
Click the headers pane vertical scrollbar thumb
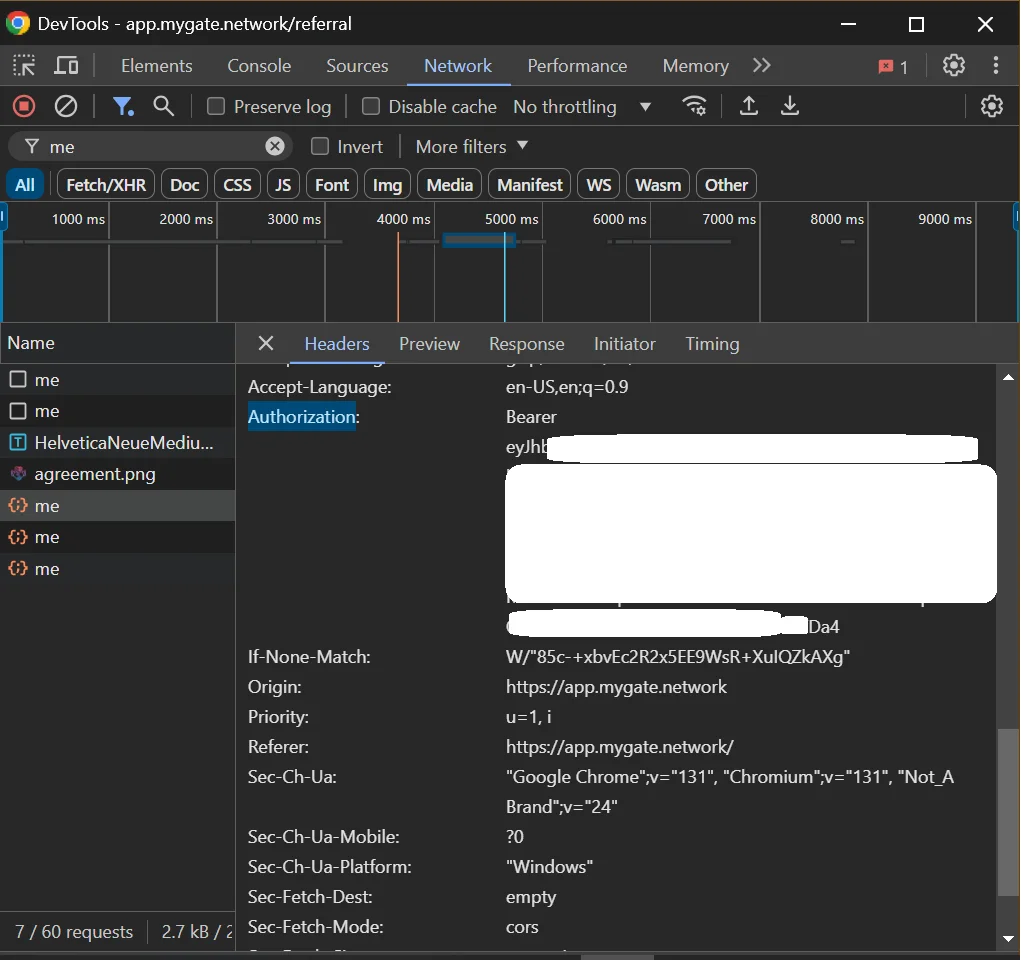(1008, 812)
